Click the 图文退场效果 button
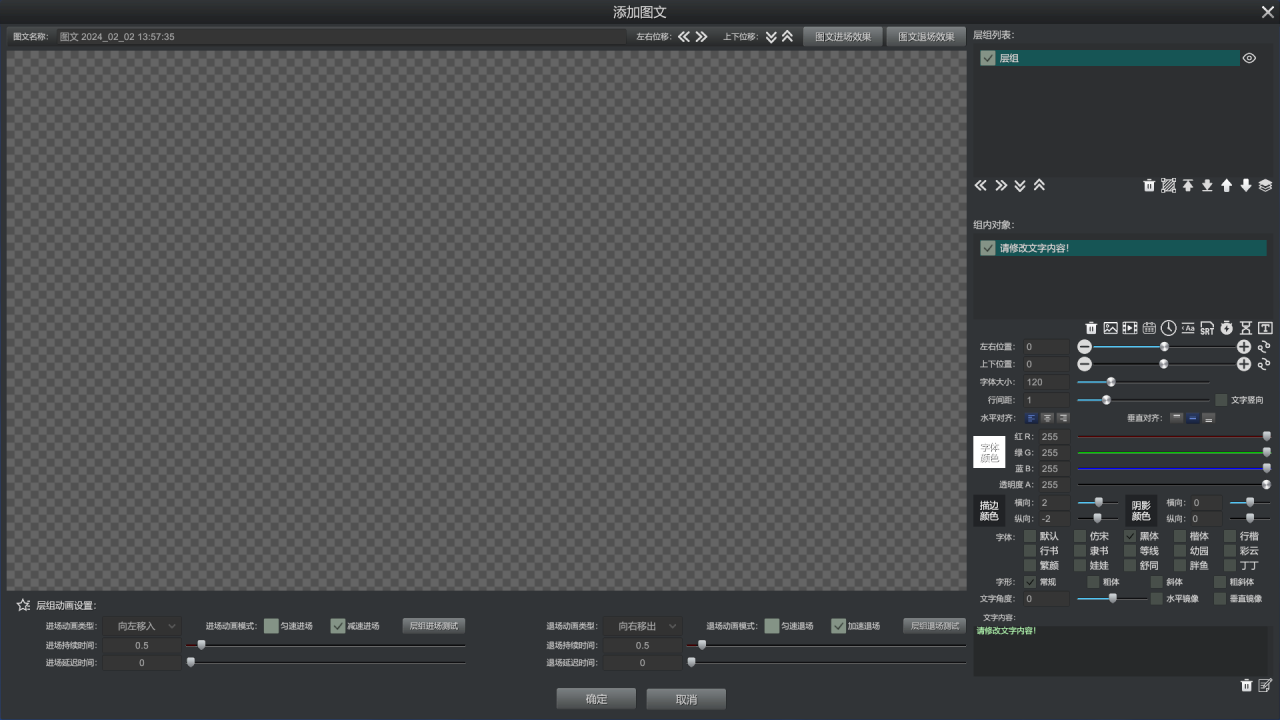The height and width of the screenshot is (720, 1280). (926, 36)
